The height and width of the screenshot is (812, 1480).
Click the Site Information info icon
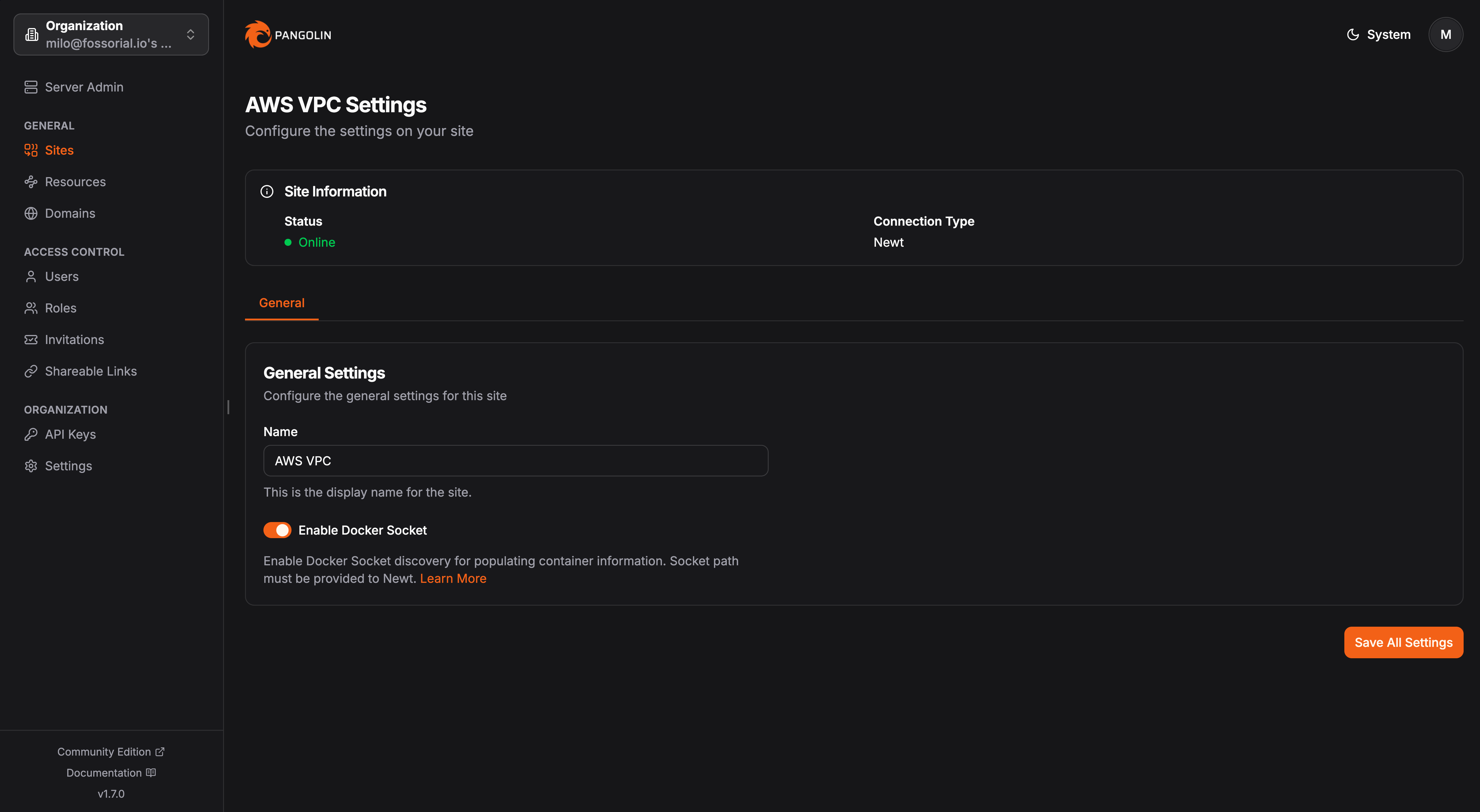(x=267, y=192)
